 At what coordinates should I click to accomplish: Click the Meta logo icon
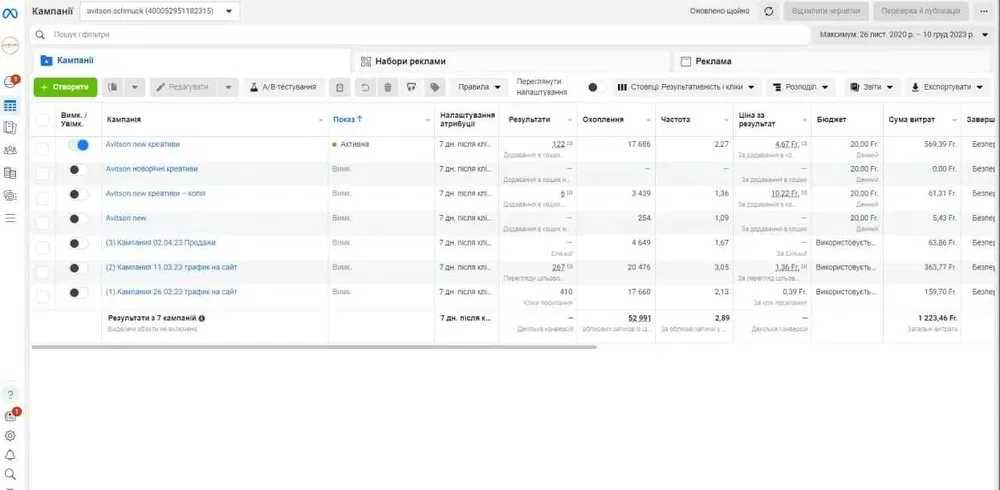coord(10,13)
